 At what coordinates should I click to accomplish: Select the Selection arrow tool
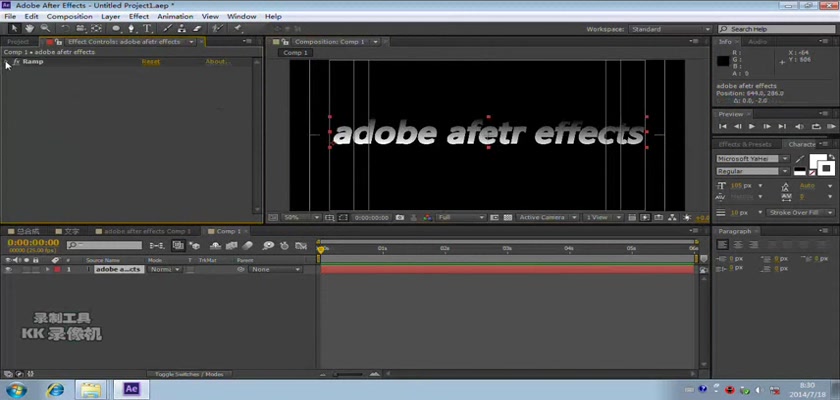coord(14,29)
